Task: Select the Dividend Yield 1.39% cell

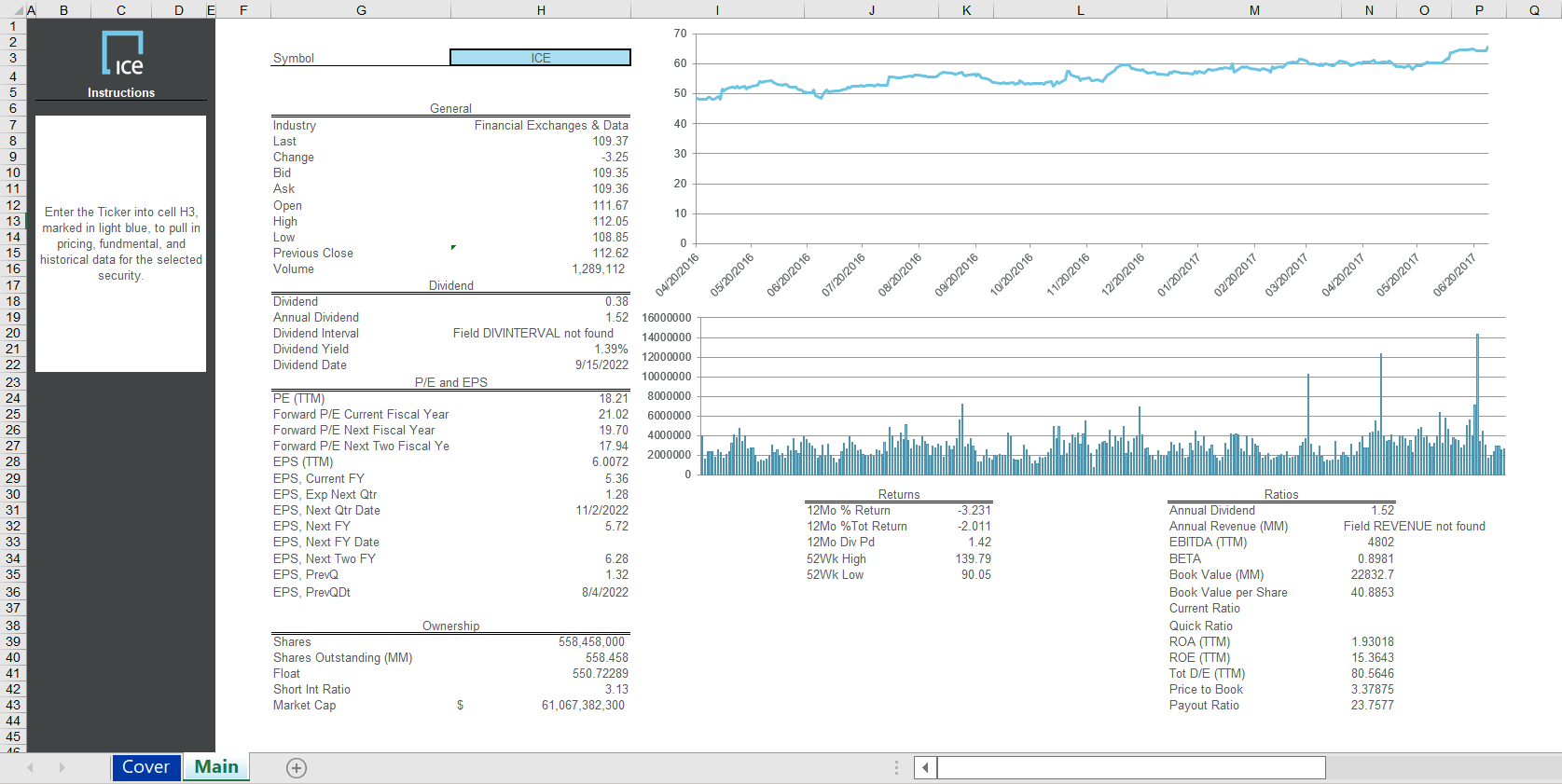Action: tap(611, 350)
